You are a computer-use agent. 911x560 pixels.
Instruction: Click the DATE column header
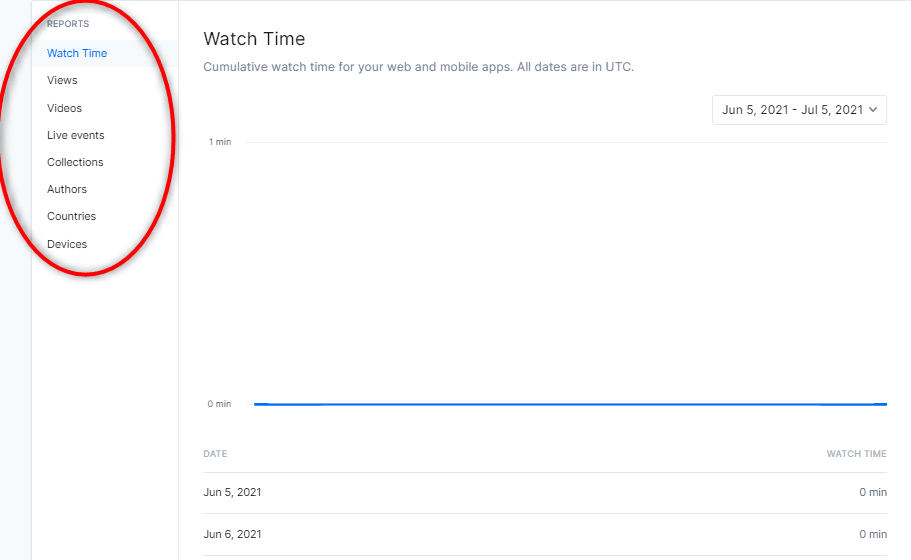point(215,454)
